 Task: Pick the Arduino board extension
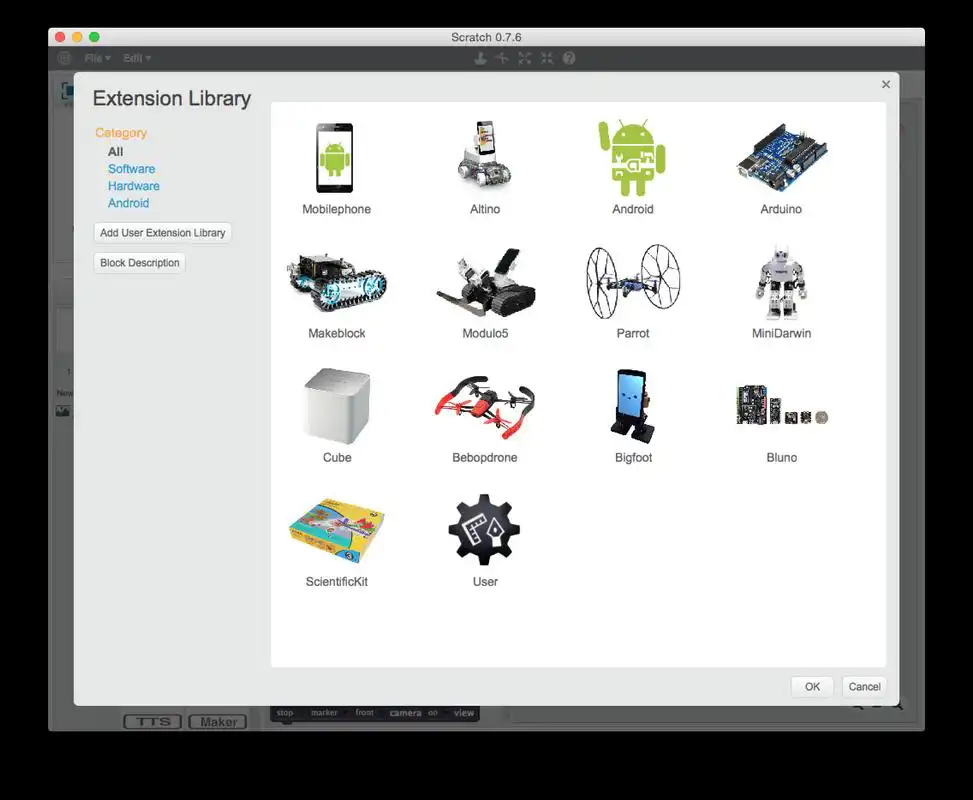coord(781,158)
